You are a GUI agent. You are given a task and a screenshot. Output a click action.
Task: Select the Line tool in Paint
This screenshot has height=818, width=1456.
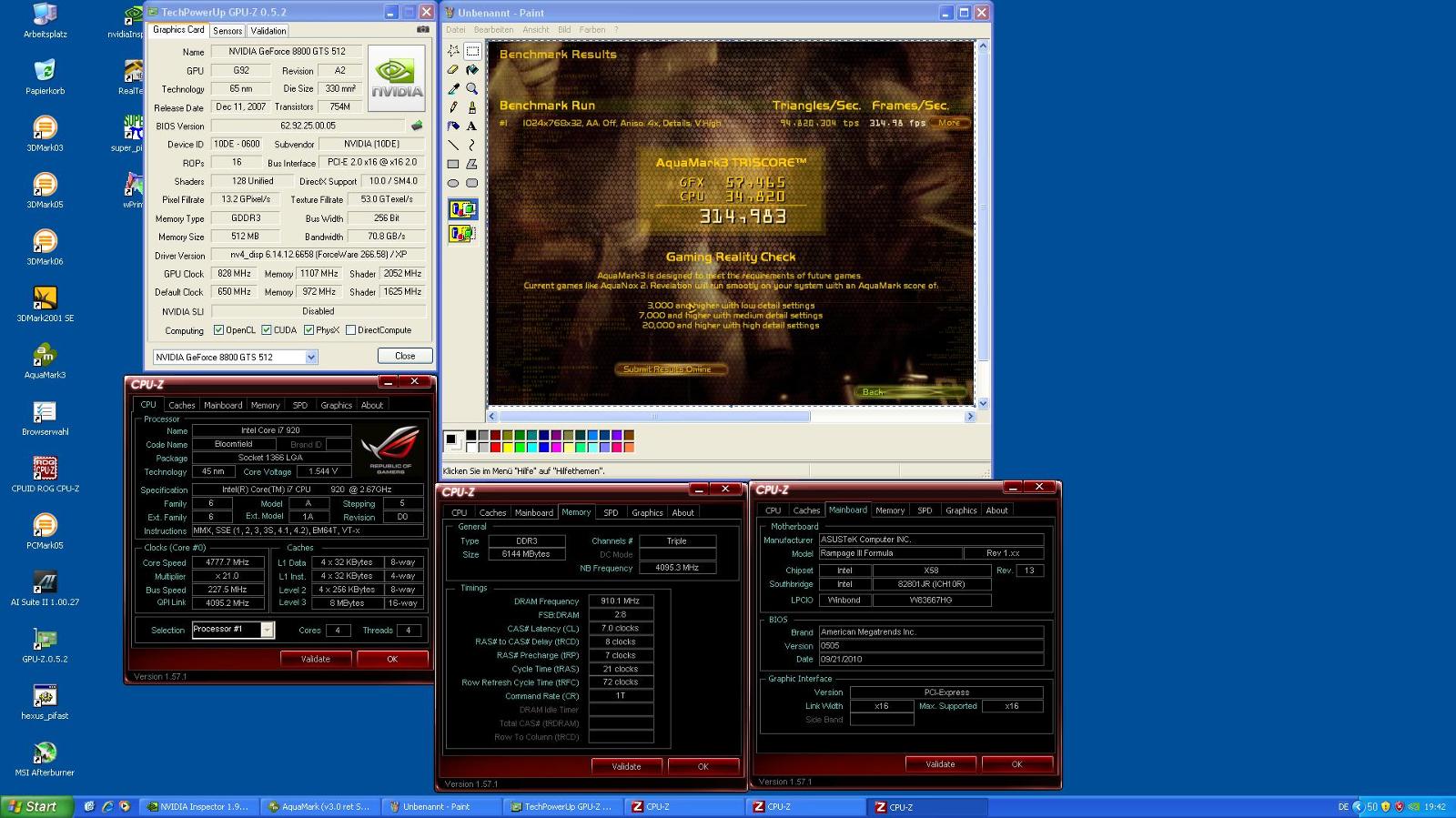pyautogui.click(x=453, y=145)
